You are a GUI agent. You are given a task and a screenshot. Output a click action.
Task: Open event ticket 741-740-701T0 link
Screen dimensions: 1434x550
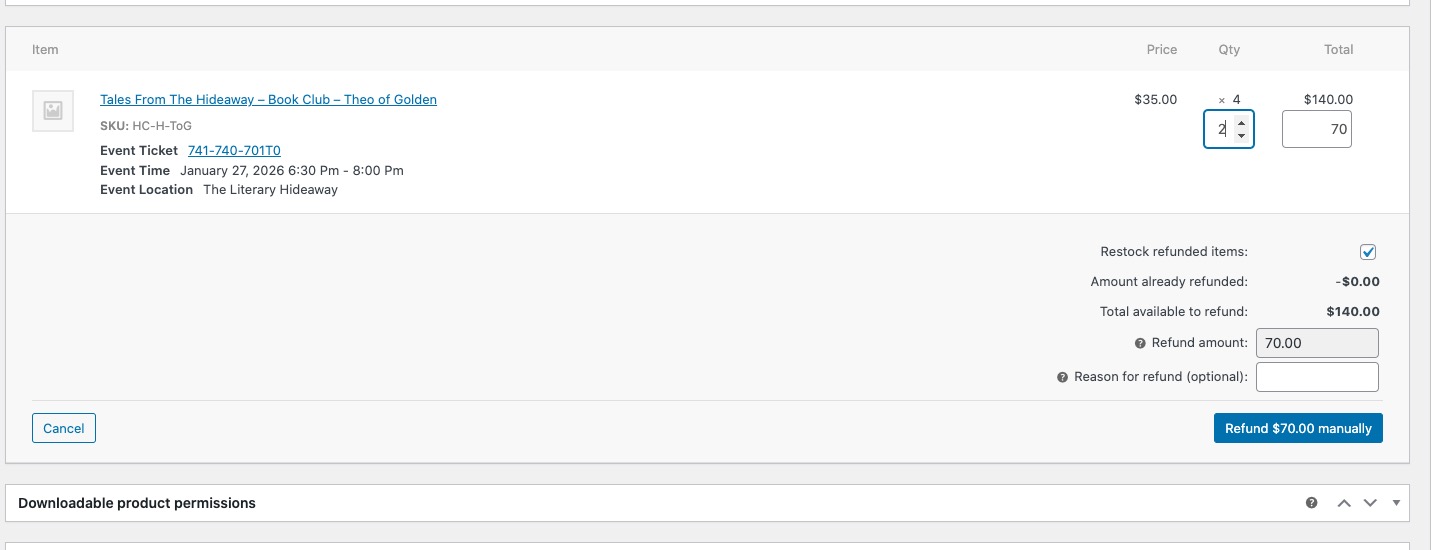coord(234,151)
